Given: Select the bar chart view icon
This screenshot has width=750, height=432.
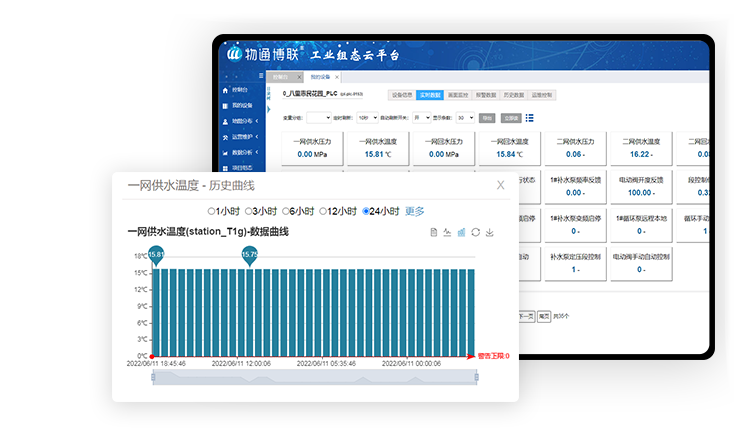Looking at the screenshot, I should click(461, 232).
